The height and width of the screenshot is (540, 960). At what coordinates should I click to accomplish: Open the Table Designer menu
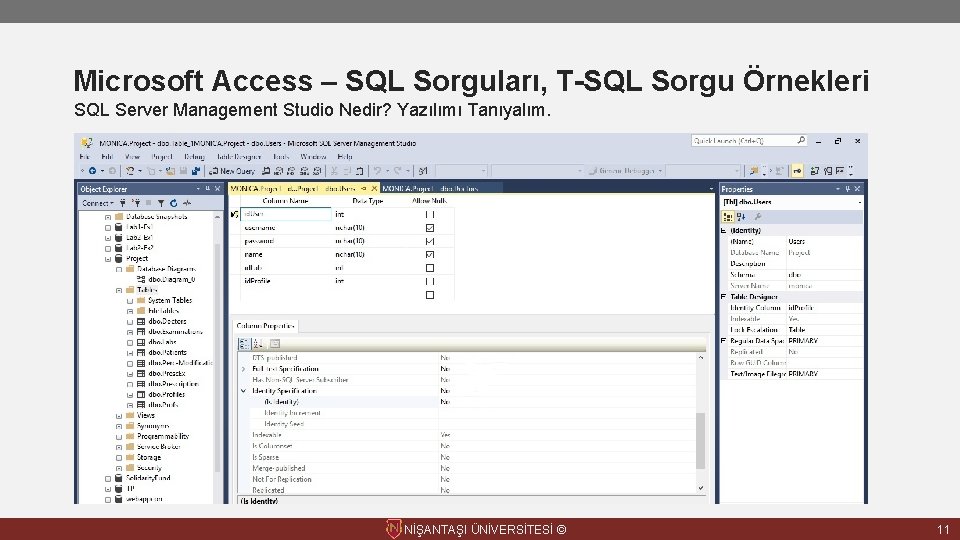click(239, 157)
